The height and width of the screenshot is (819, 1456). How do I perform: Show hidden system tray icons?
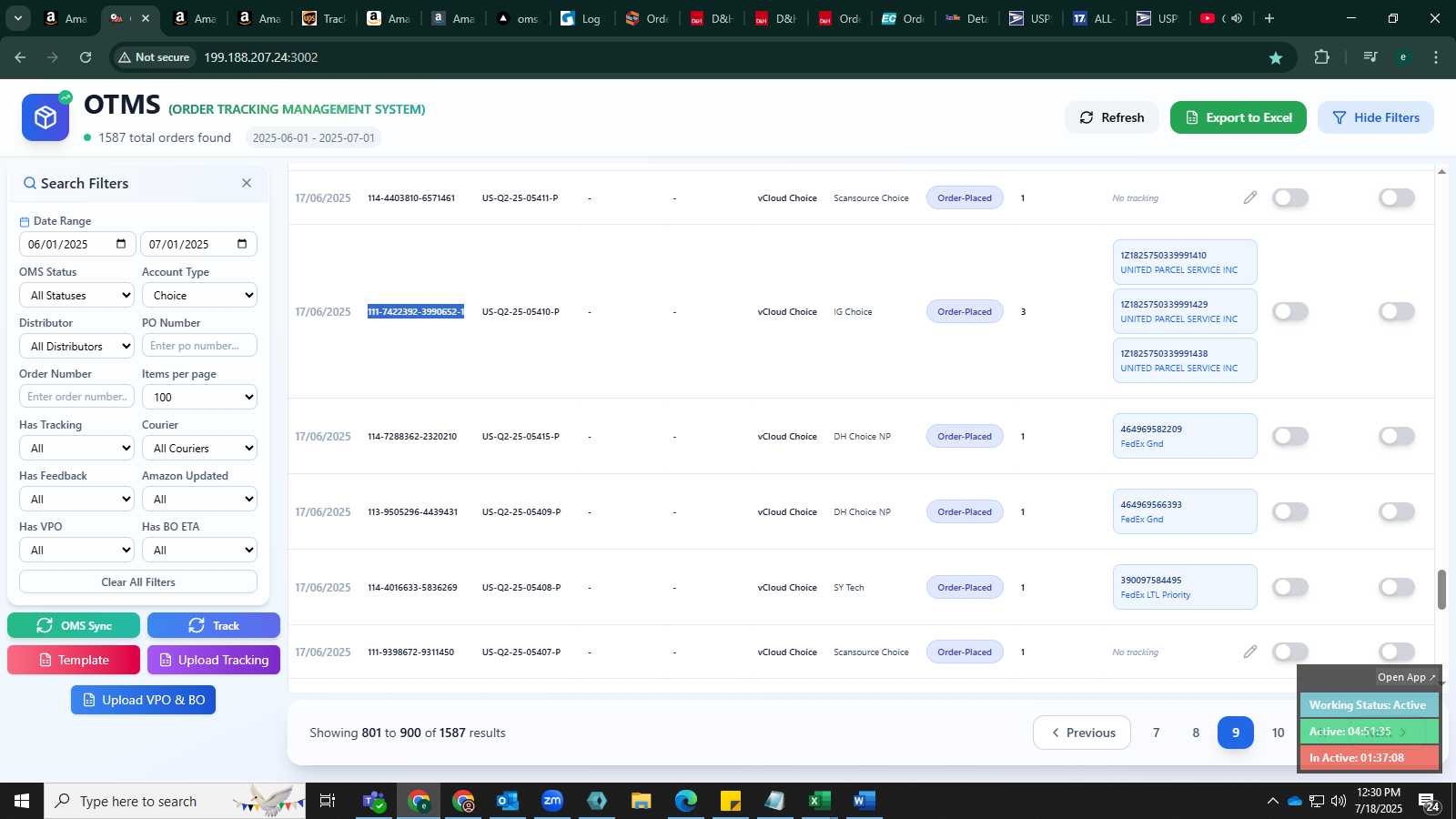pyautogui.click(x=1272, y=801)
